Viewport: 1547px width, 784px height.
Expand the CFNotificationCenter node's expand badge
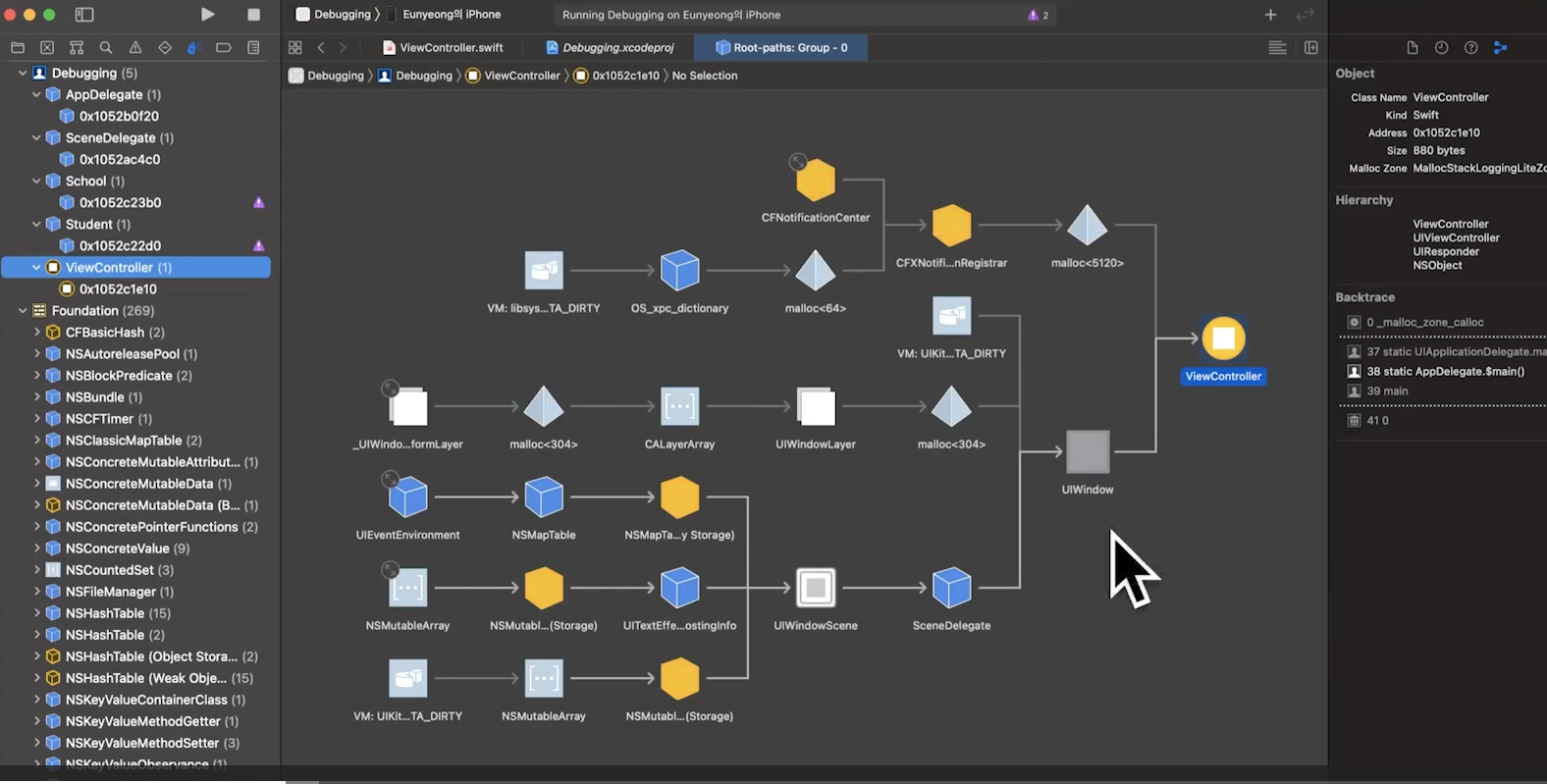point(798,162)
